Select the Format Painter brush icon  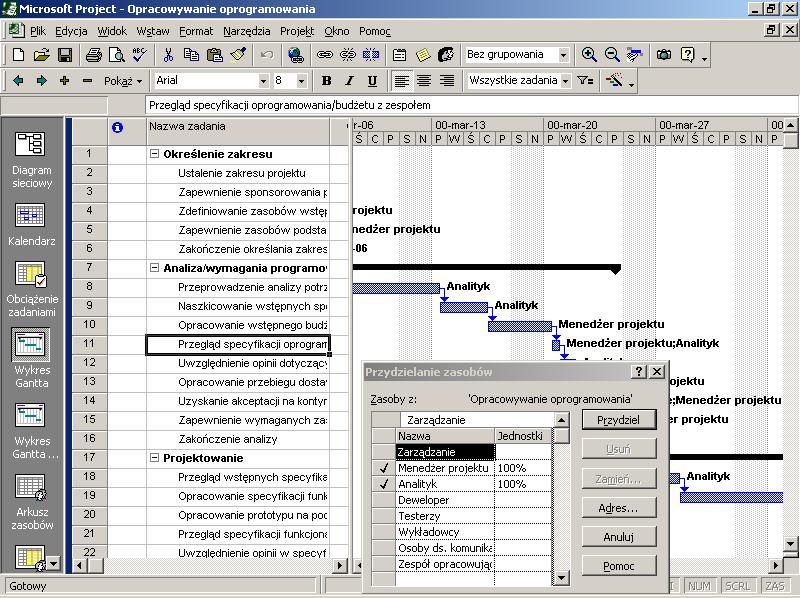[x=238, y=55]
